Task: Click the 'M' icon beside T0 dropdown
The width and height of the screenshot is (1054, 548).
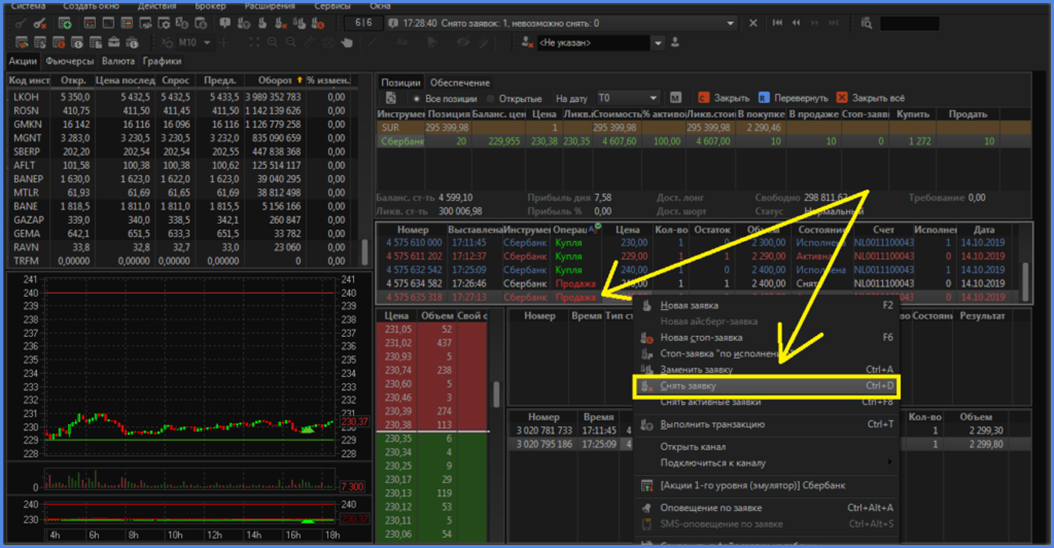Action: pyautogui.click(x=675, y=98)
